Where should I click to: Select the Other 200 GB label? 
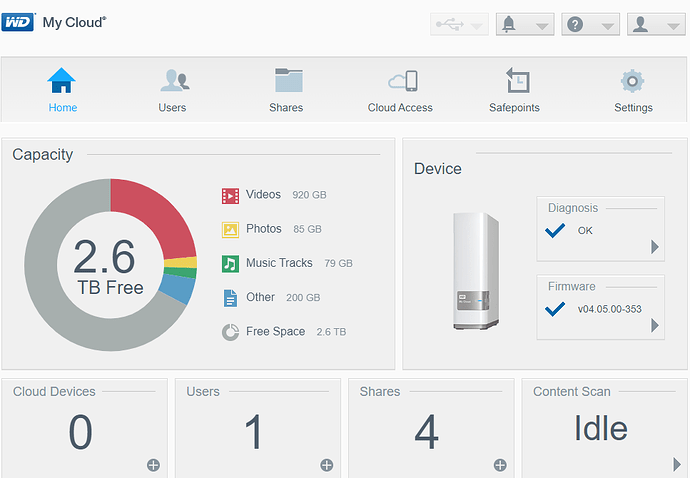point(283,297)
